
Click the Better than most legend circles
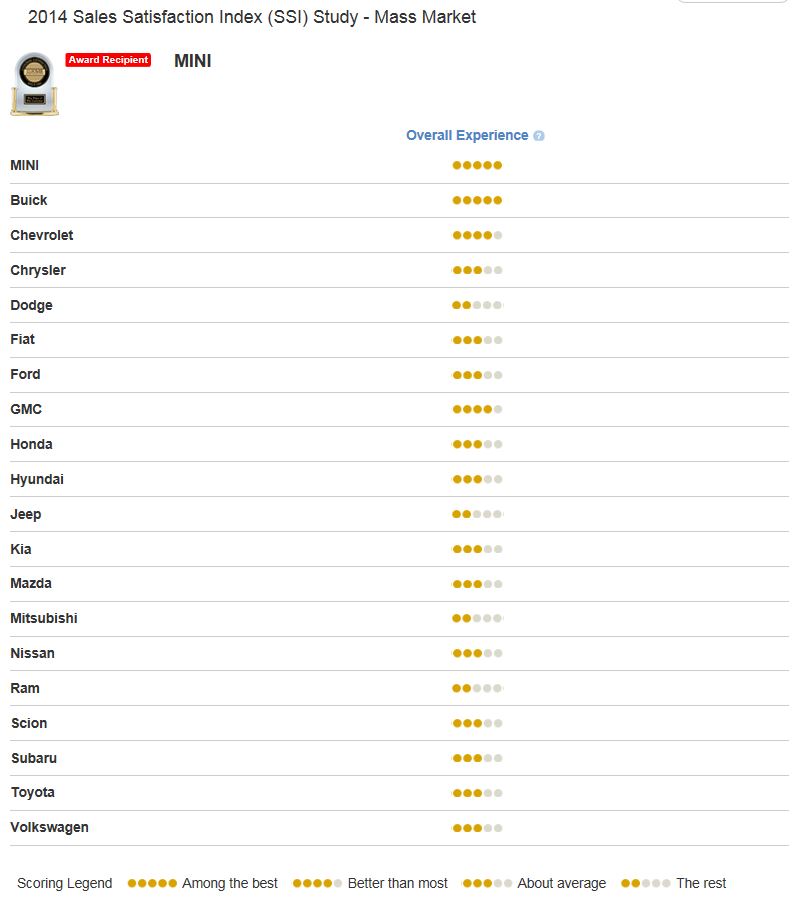pos(317,883)
